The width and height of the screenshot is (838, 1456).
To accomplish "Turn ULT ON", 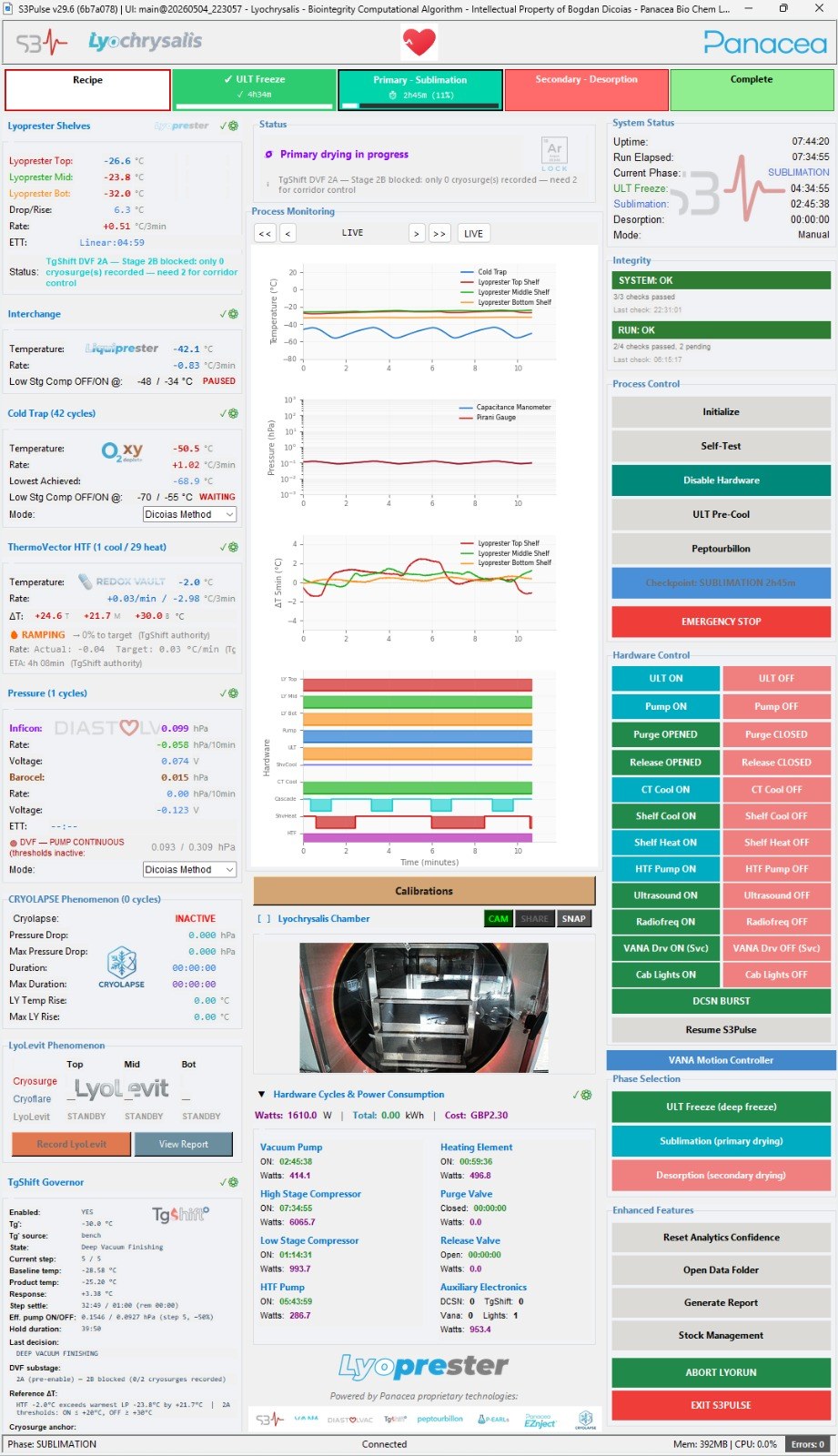I will 666,678.
